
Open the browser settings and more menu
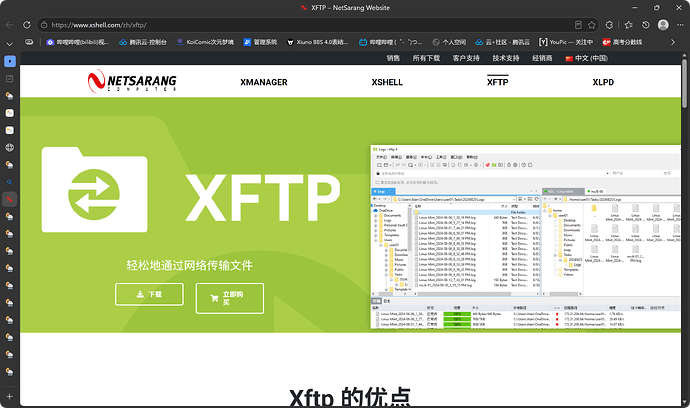coord(680,25)
